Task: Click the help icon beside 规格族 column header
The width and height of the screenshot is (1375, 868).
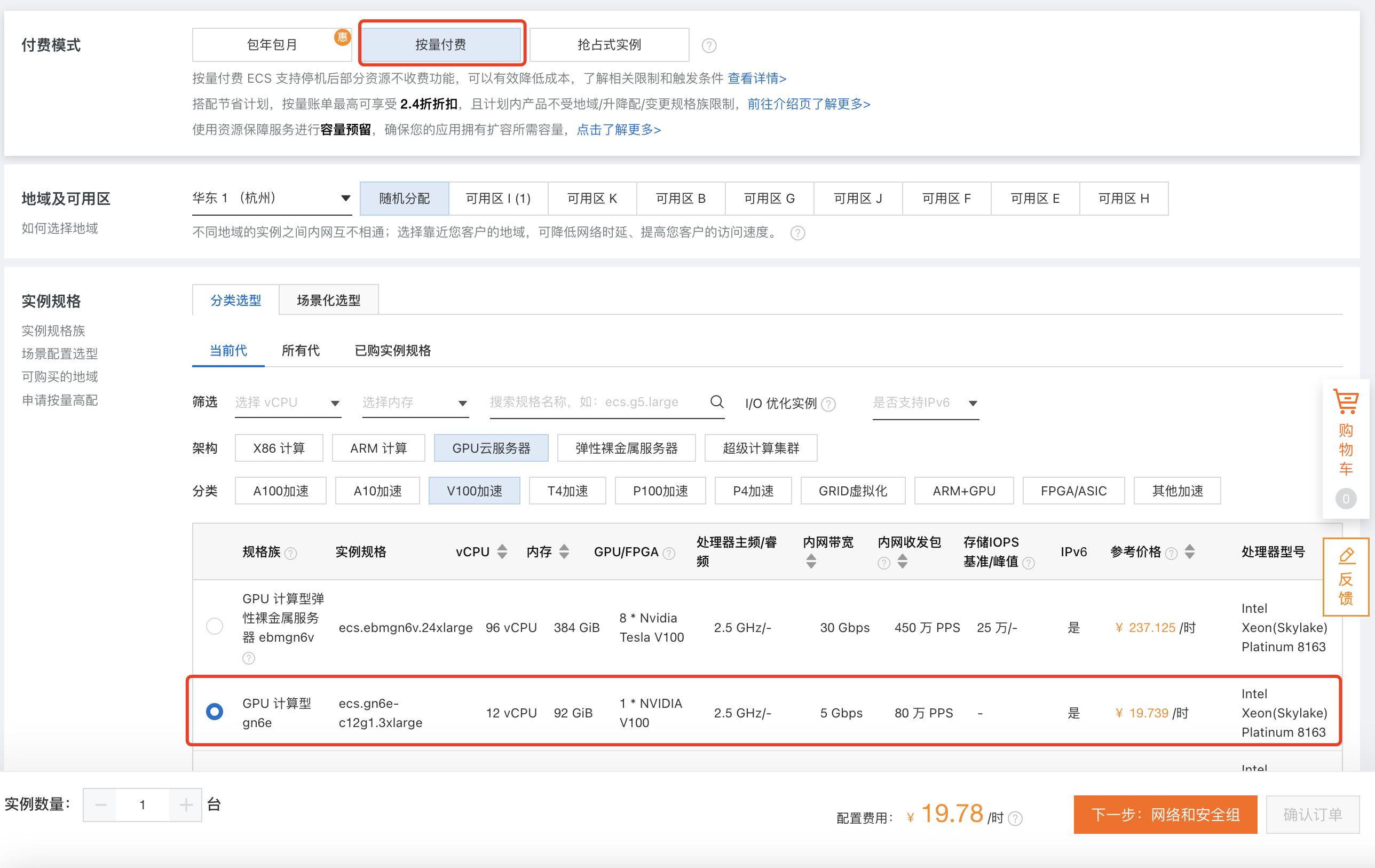Action: pyautogui.click(x=291, y=553)
